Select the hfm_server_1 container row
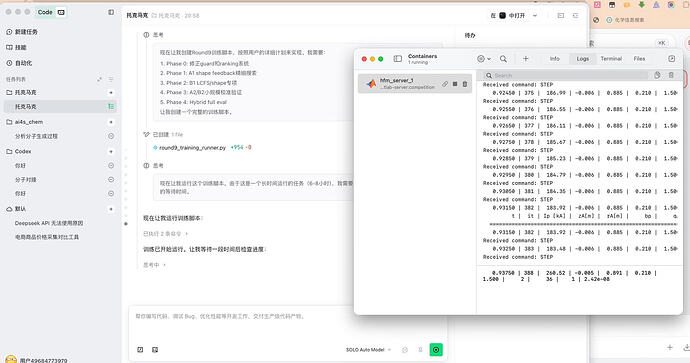The width and height of the screenshot is (690, 363). tap(415, 84)
